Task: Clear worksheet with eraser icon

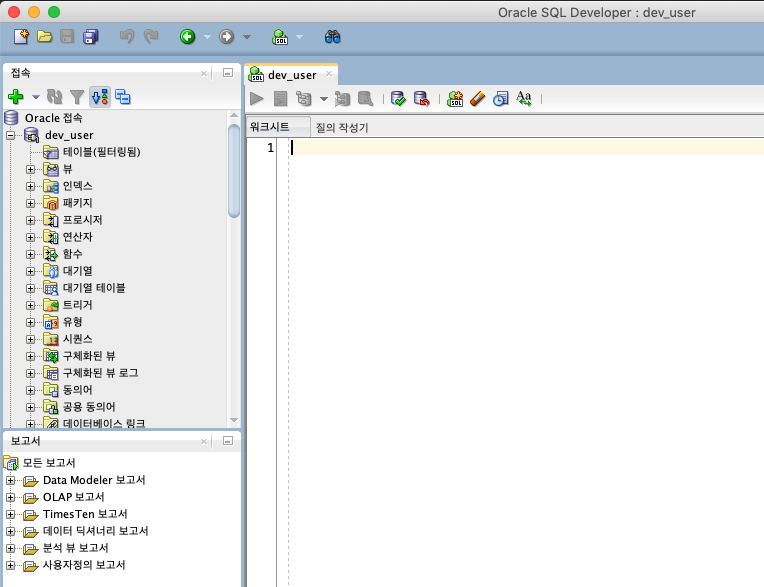Action: click(x=478, y=99)
